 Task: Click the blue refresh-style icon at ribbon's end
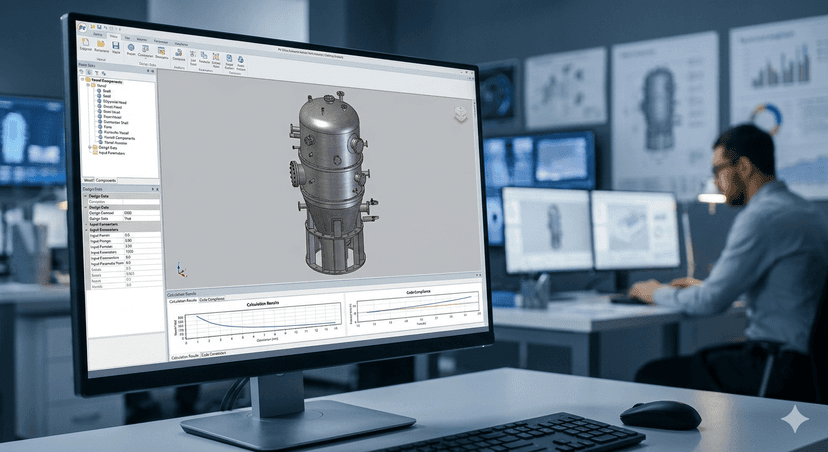tap(240, 59)
